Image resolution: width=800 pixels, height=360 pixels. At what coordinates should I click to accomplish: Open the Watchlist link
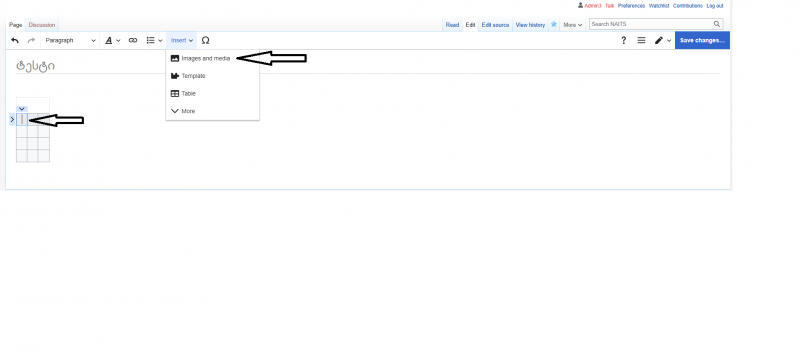(x=659, y=6)
